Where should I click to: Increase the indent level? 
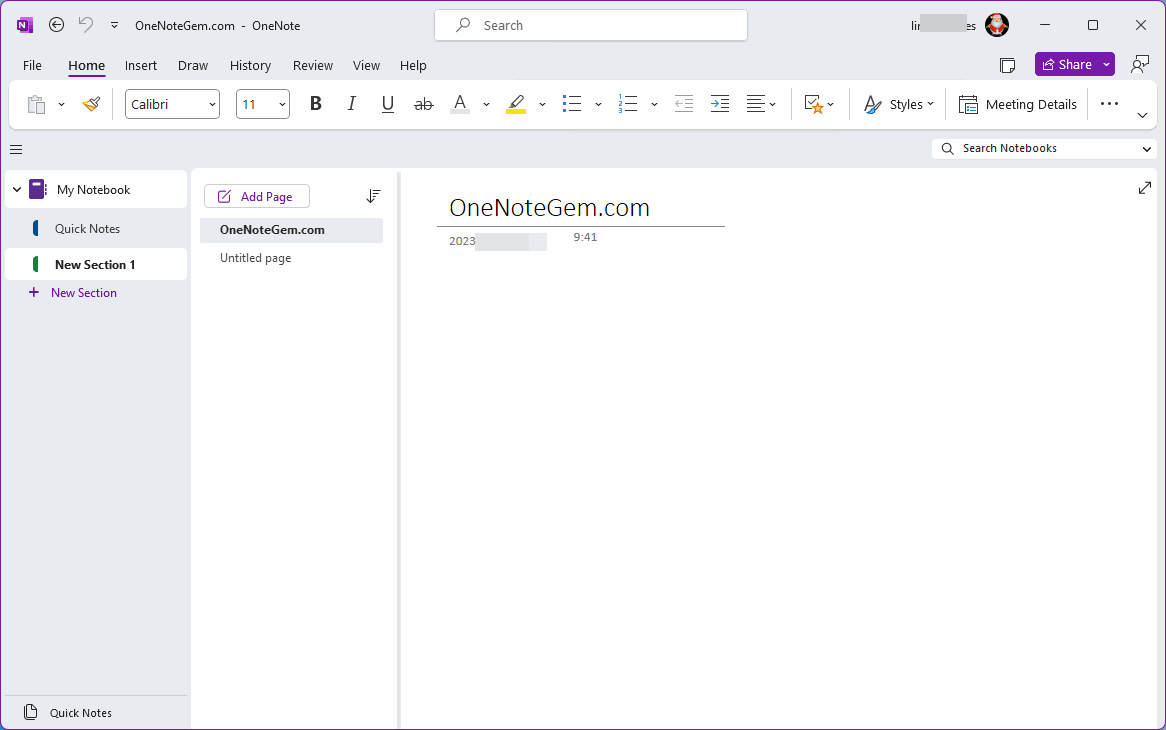pos(720,105)
